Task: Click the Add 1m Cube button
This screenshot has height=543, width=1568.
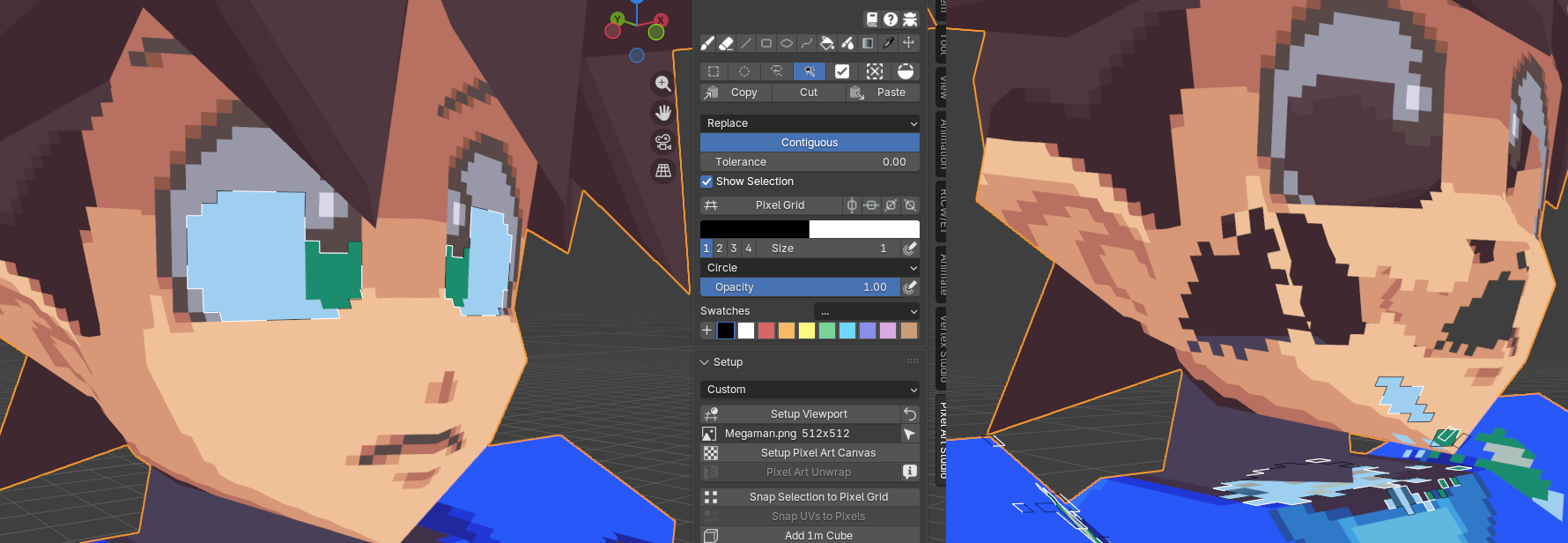Action: 810,535
